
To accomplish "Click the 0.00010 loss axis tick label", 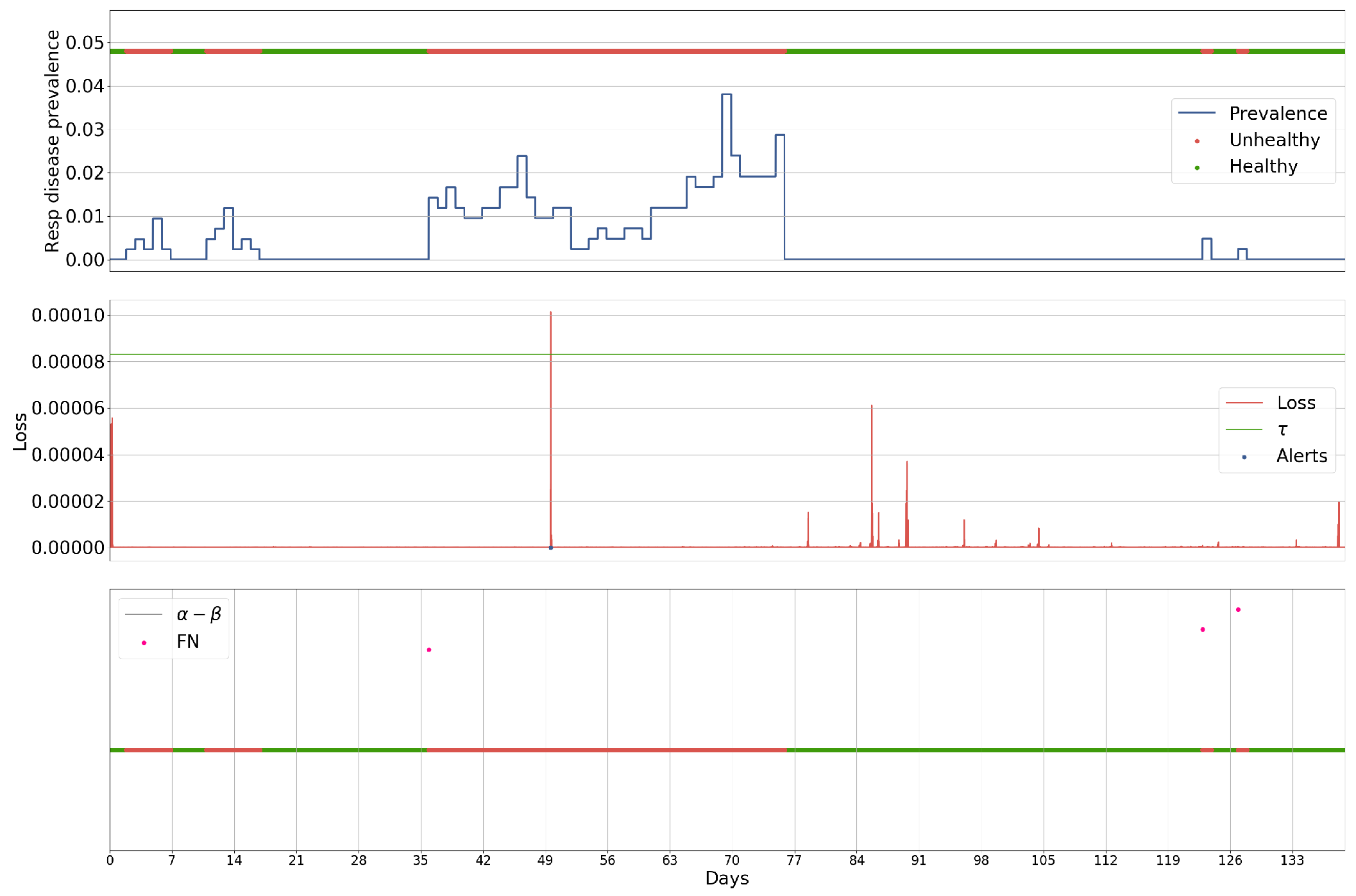I will [x=68, y=315].
